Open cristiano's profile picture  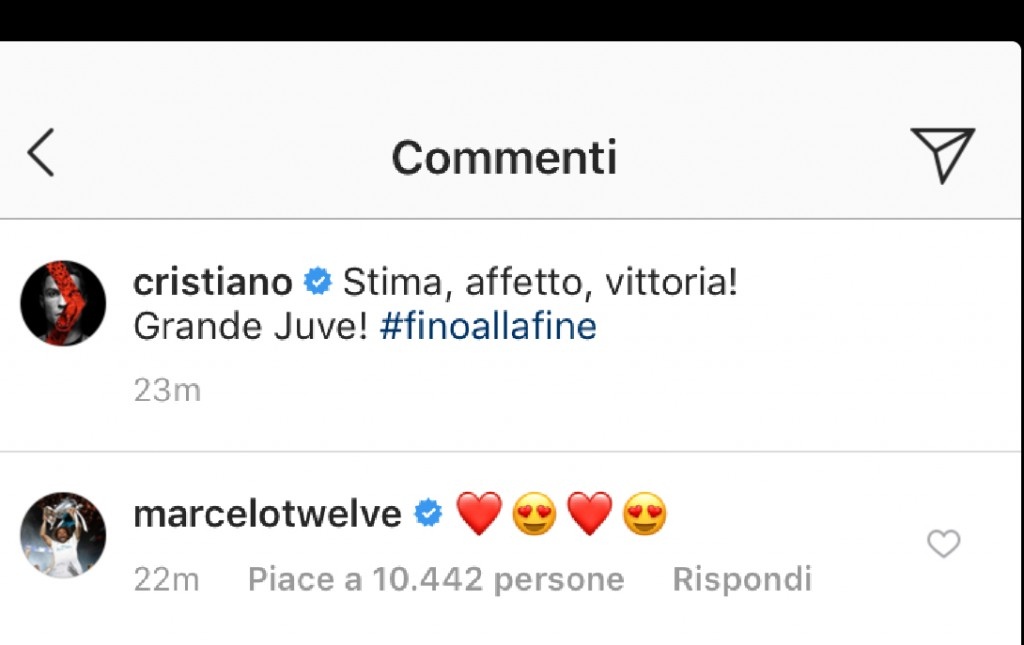[63, 303]
